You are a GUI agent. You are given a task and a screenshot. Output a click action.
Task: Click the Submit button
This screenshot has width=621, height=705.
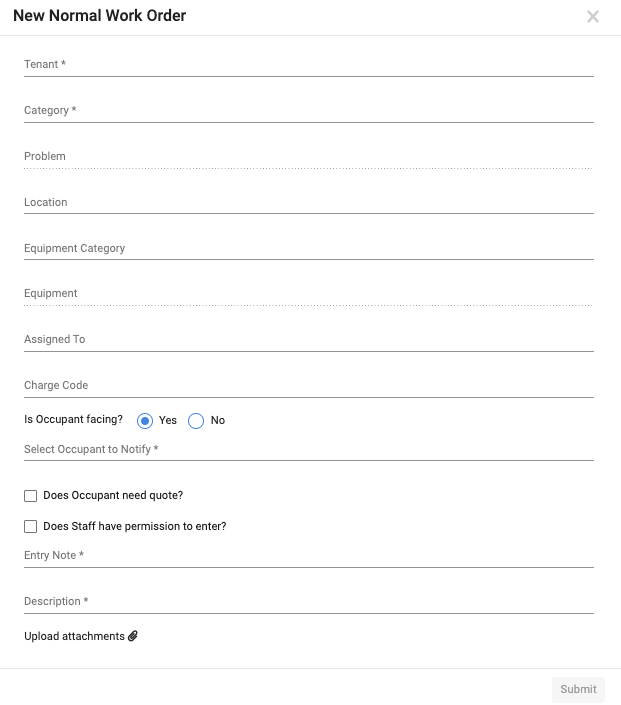(578, 689)
